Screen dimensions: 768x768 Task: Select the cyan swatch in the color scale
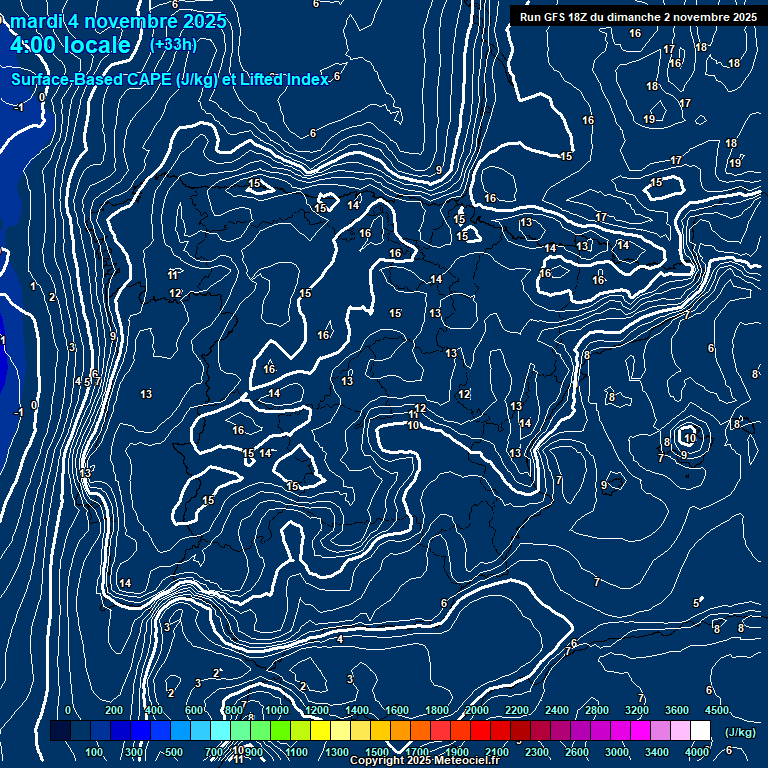(220, 730)
